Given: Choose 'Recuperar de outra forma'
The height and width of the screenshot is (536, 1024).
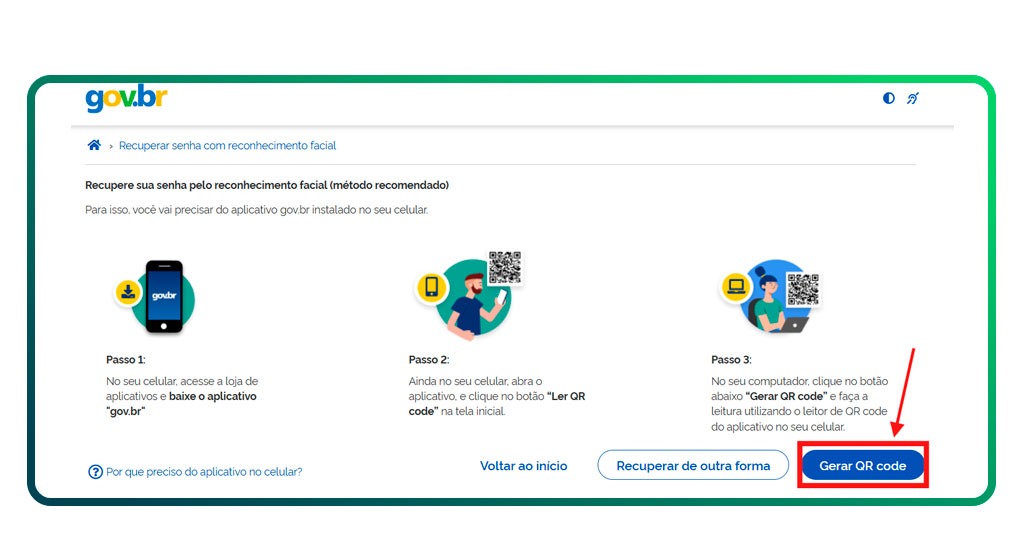Looking at the screenshot, I should 693,466.
